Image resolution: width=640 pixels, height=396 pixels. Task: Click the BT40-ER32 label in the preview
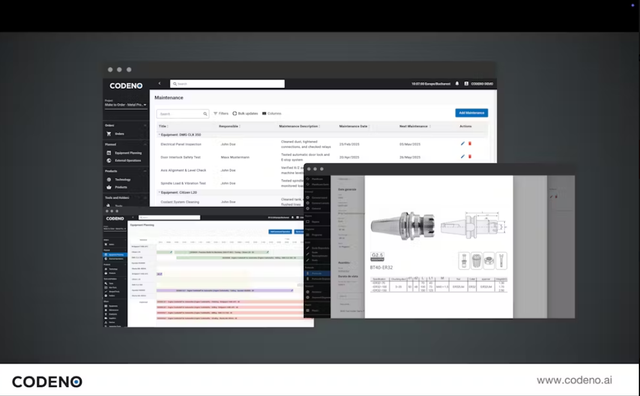coord(381,268)
